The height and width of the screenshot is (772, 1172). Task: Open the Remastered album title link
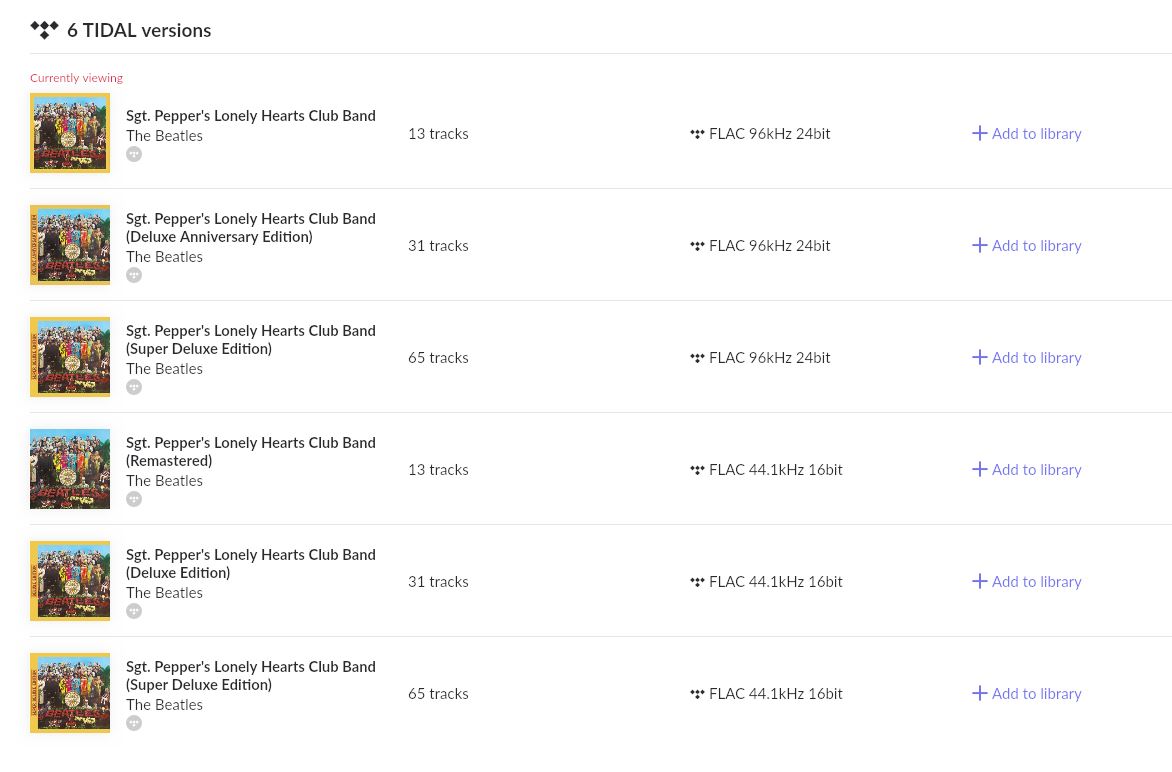pos(250,452)
